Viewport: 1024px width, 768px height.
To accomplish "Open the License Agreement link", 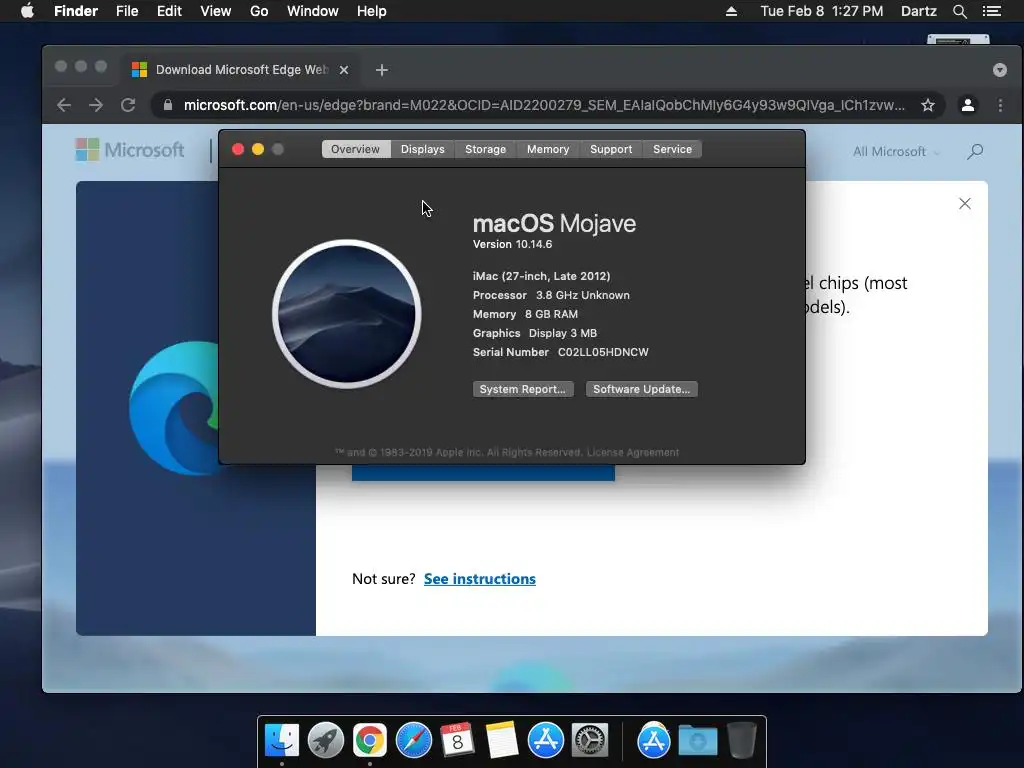I will click(633, 453).
